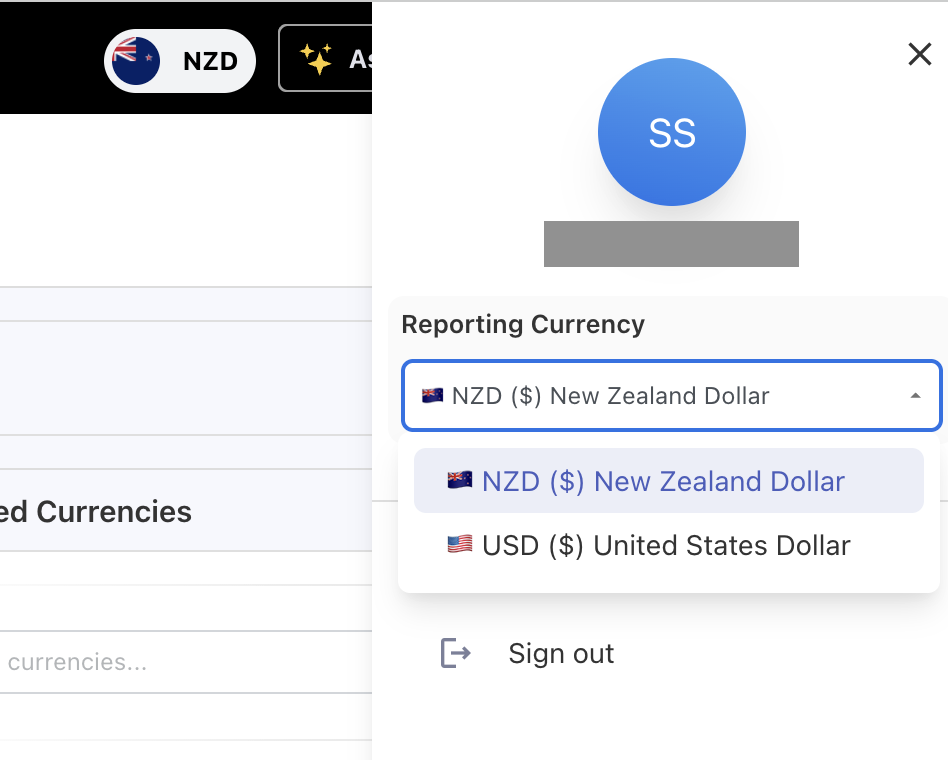Screen dimensions: 948x760
Task: Close the profile side panel
Action: coord(919,54)
